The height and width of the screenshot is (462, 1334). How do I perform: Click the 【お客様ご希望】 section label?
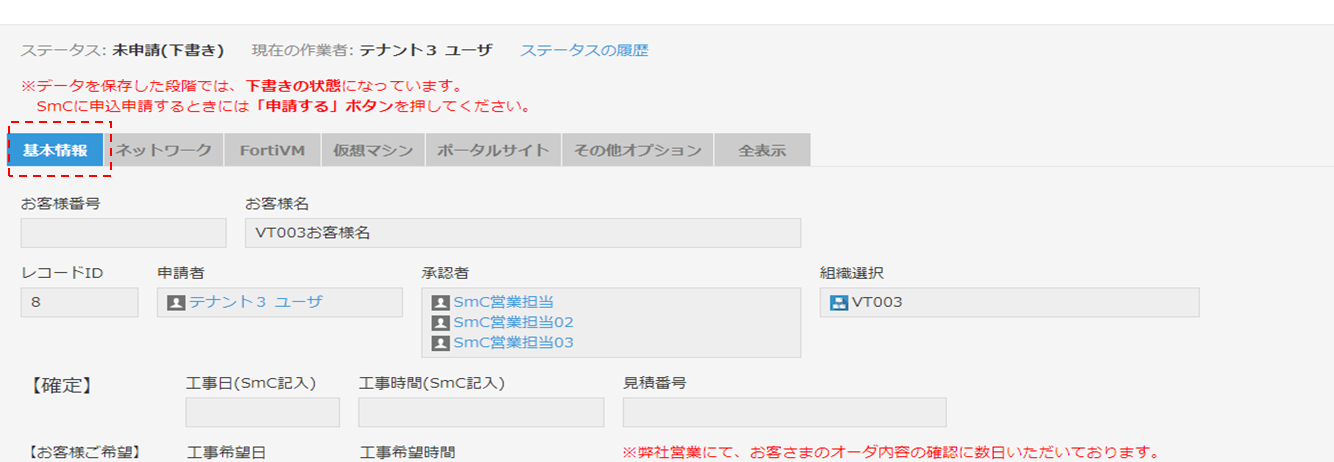pyautogui.click(x=83, y=453)
